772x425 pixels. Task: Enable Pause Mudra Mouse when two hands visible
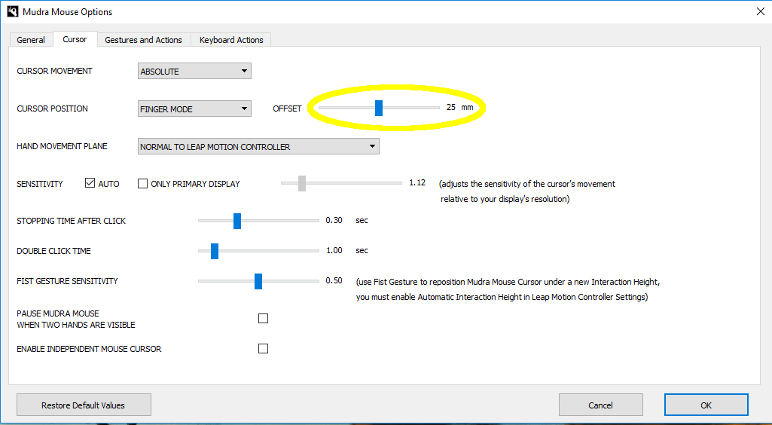pos(263,318)
